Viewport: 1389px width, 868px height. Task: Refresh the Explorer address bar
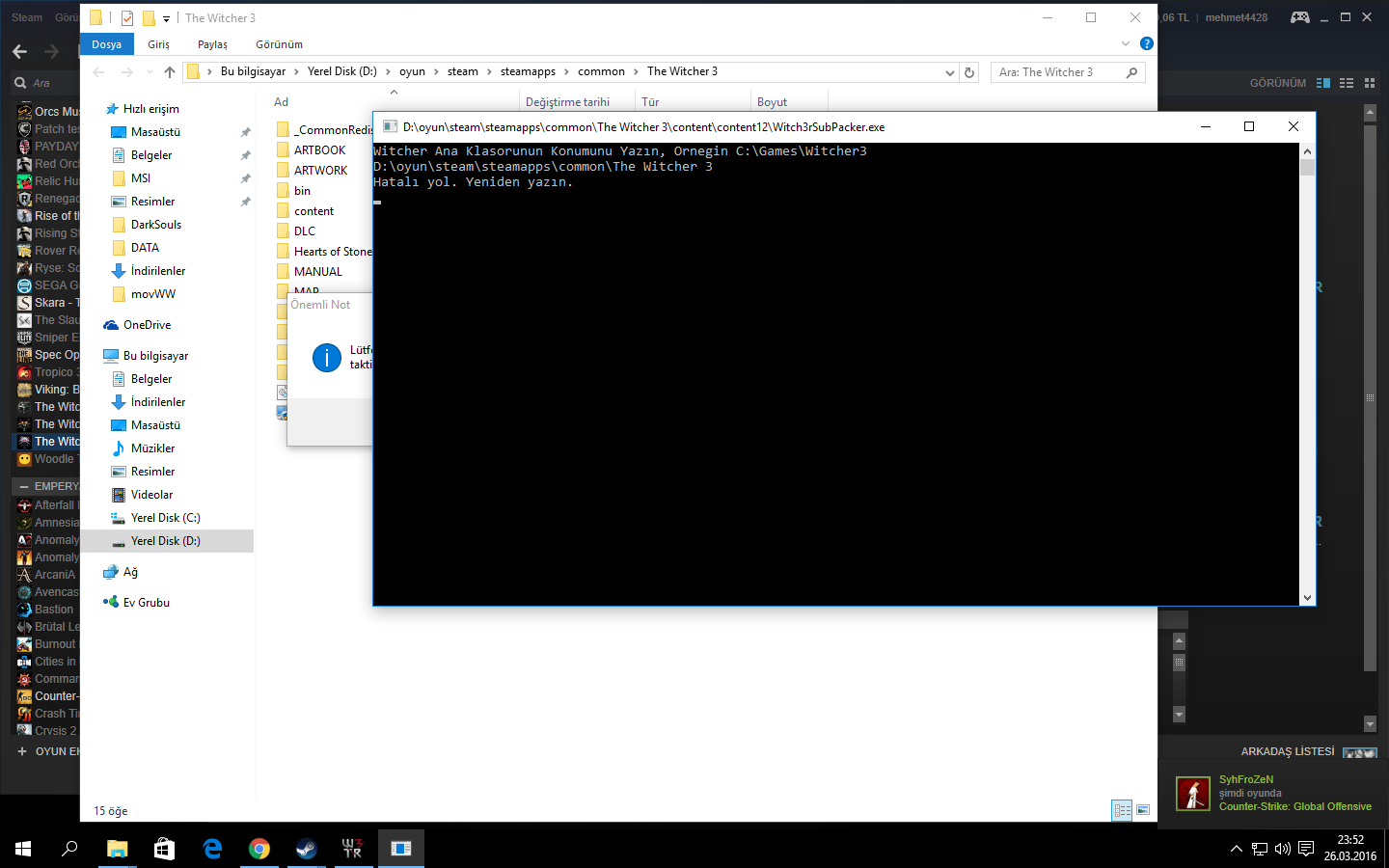(x=969, y=72)
